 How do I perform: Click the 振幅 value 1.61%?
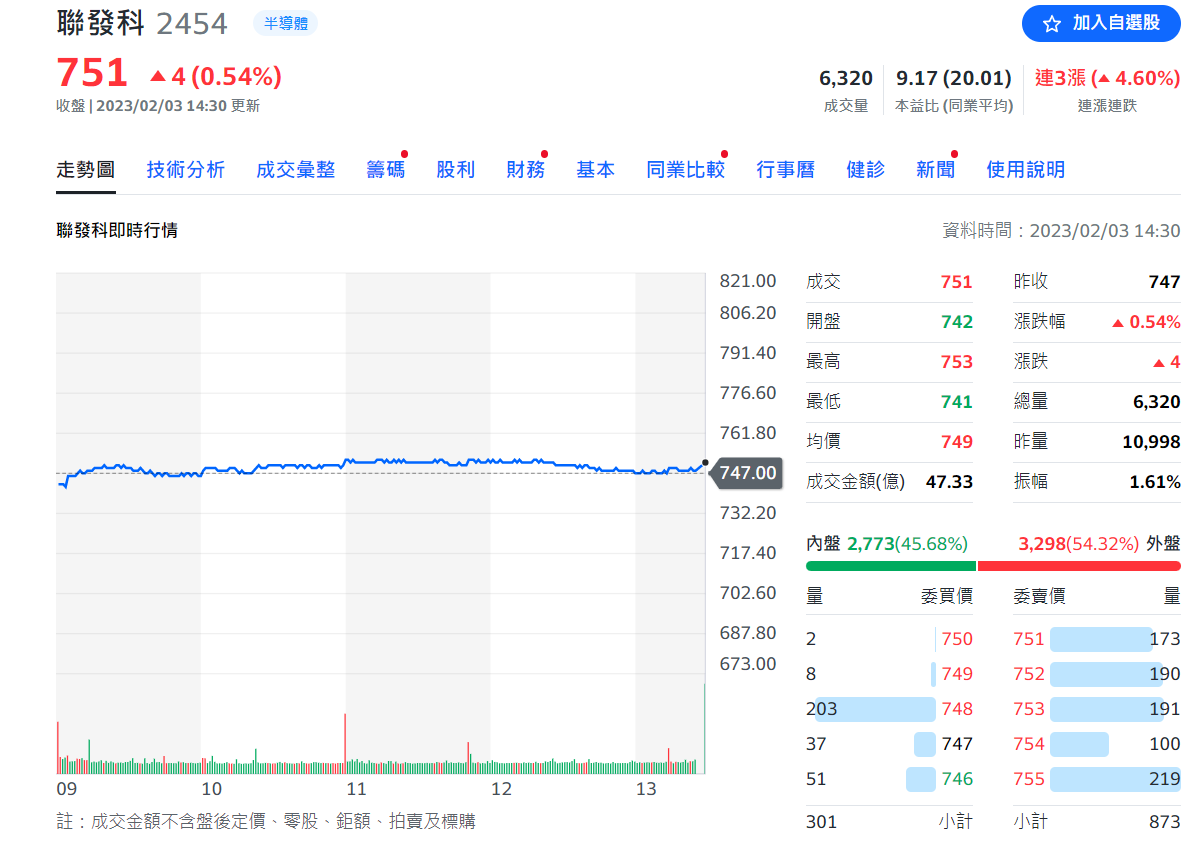coord(1155,482)
